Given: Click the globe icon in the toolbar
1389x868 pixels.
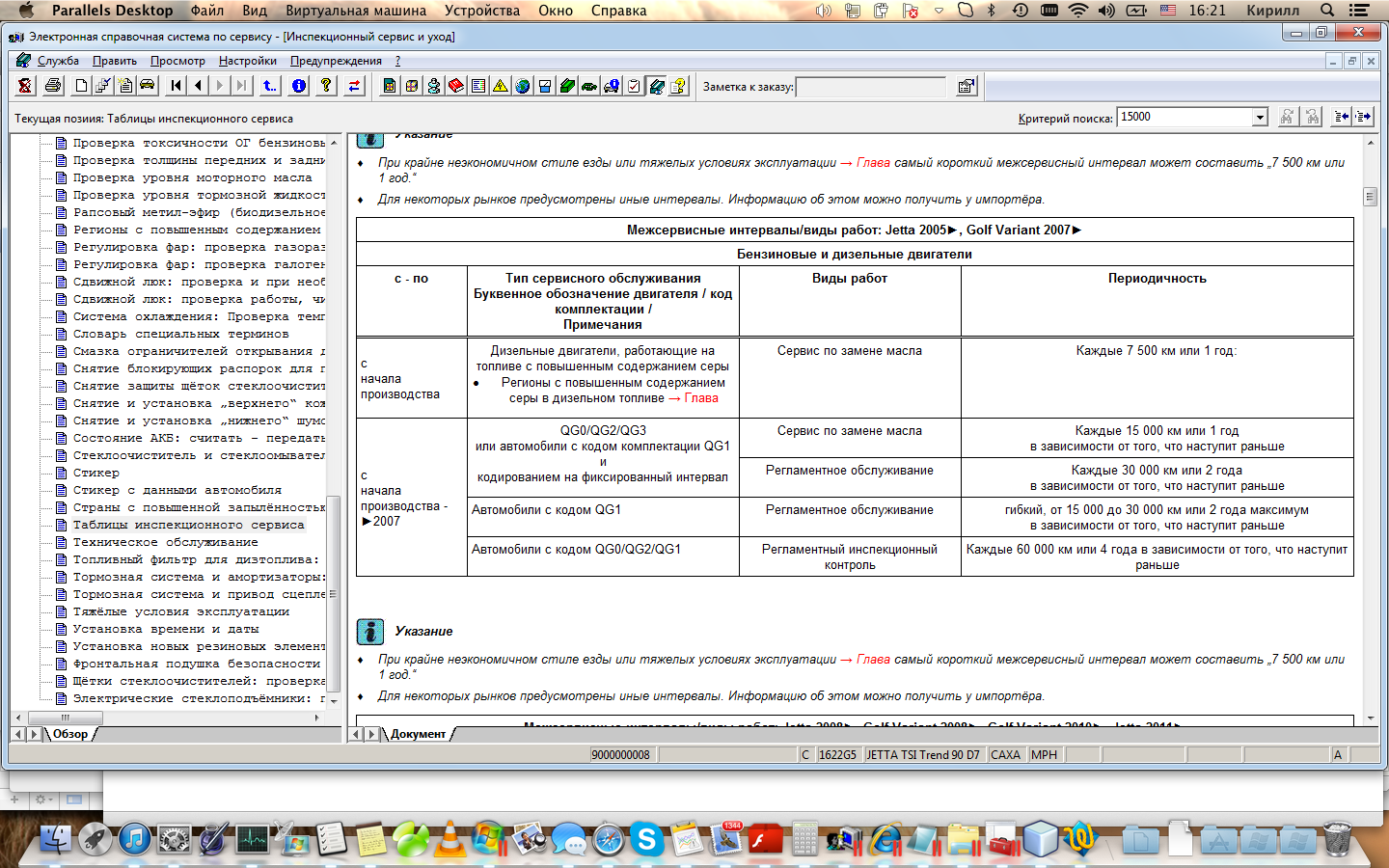Looking at the screenshot, I should click(522, 86).
